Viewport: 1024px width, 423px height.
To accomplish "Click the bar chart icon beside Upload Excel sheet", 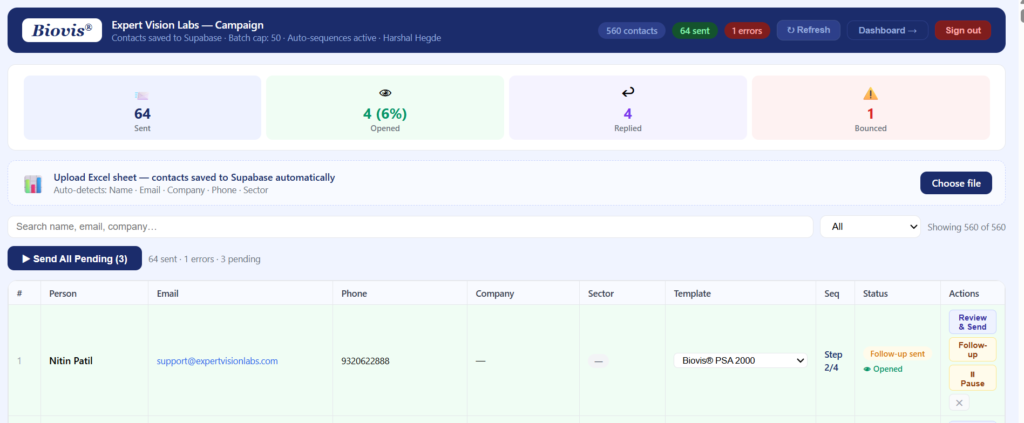I will 33,183.
